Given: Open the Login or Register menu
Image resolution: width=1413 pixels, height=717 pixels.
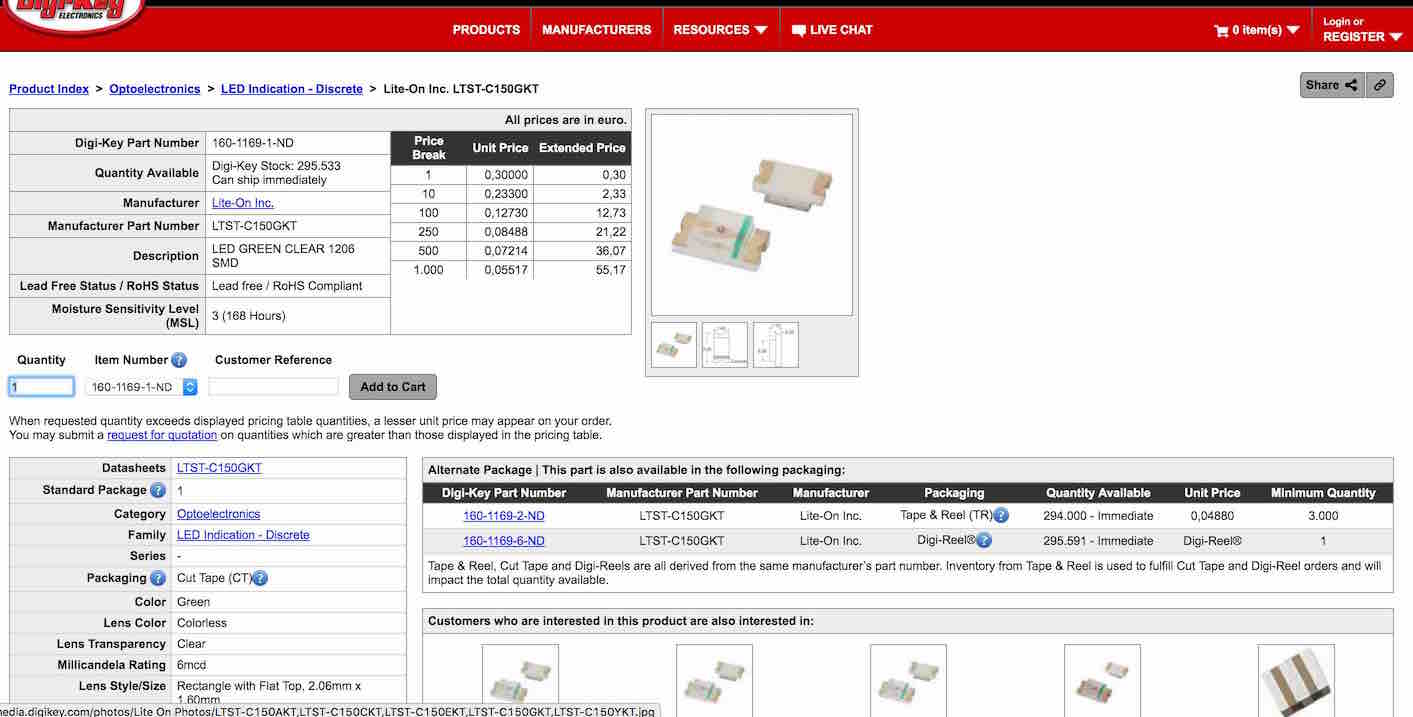Looking at the screenshot, I should 1362,29.
